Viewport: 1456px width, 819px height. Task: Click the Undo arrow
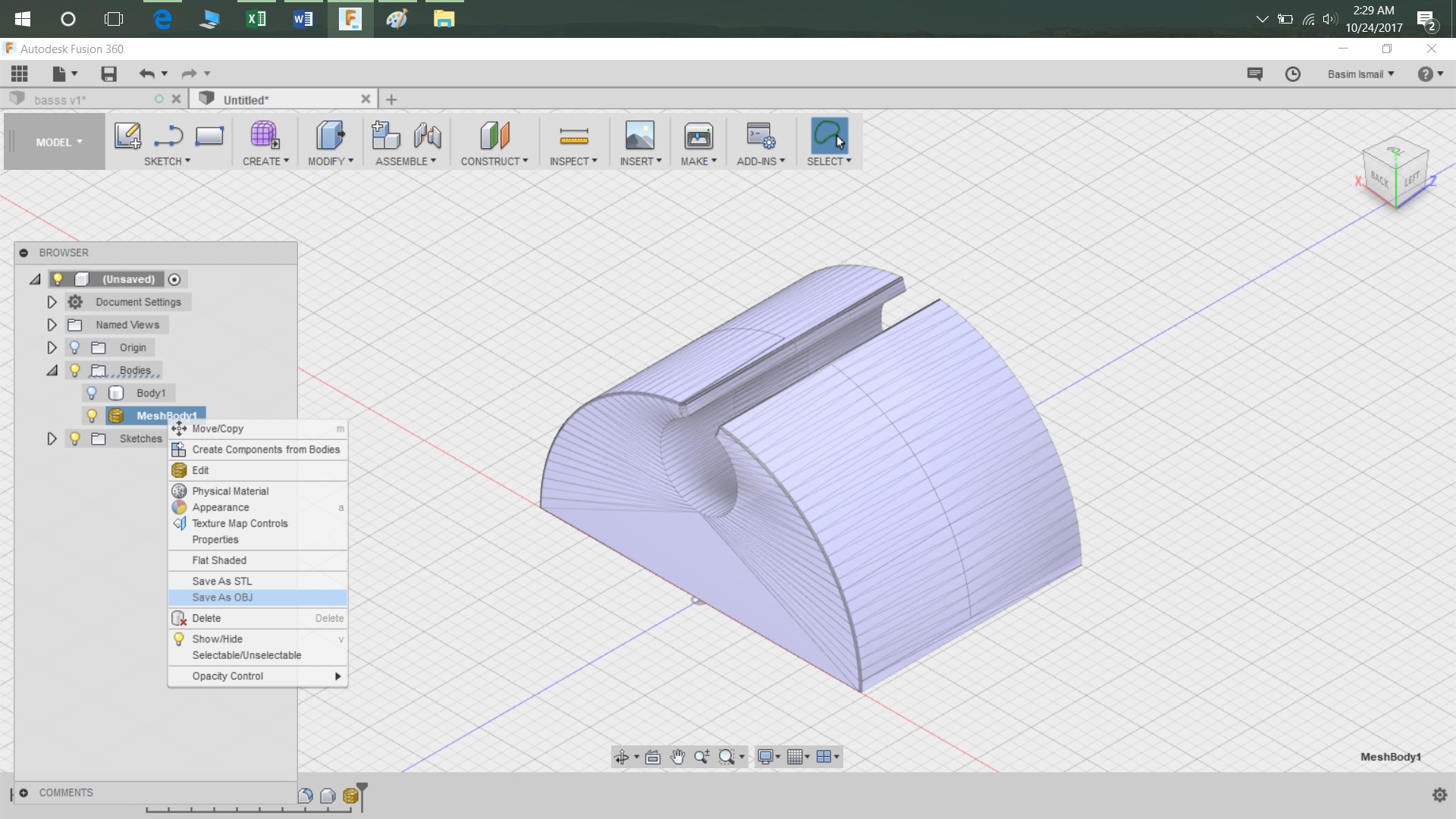click(146, 74)
